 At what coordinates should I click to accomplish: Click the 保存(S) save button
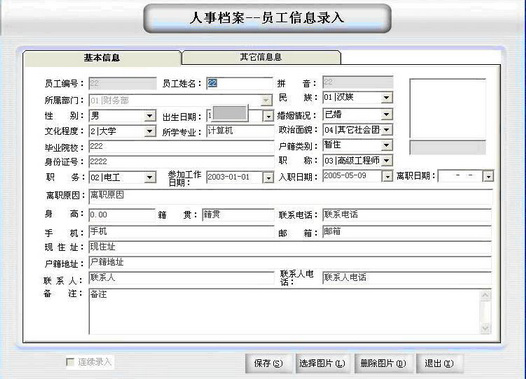269,364
